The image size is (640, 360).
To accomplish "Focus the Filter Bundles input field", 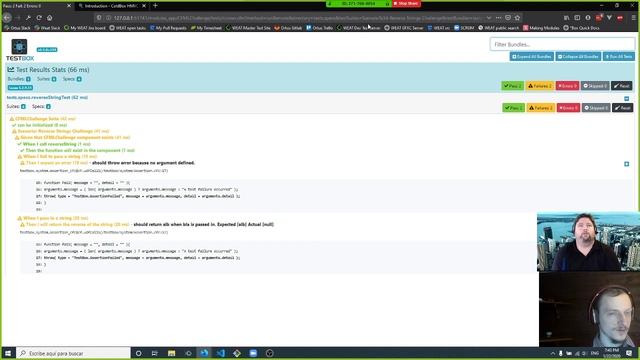I will click(x=562, y=44).
